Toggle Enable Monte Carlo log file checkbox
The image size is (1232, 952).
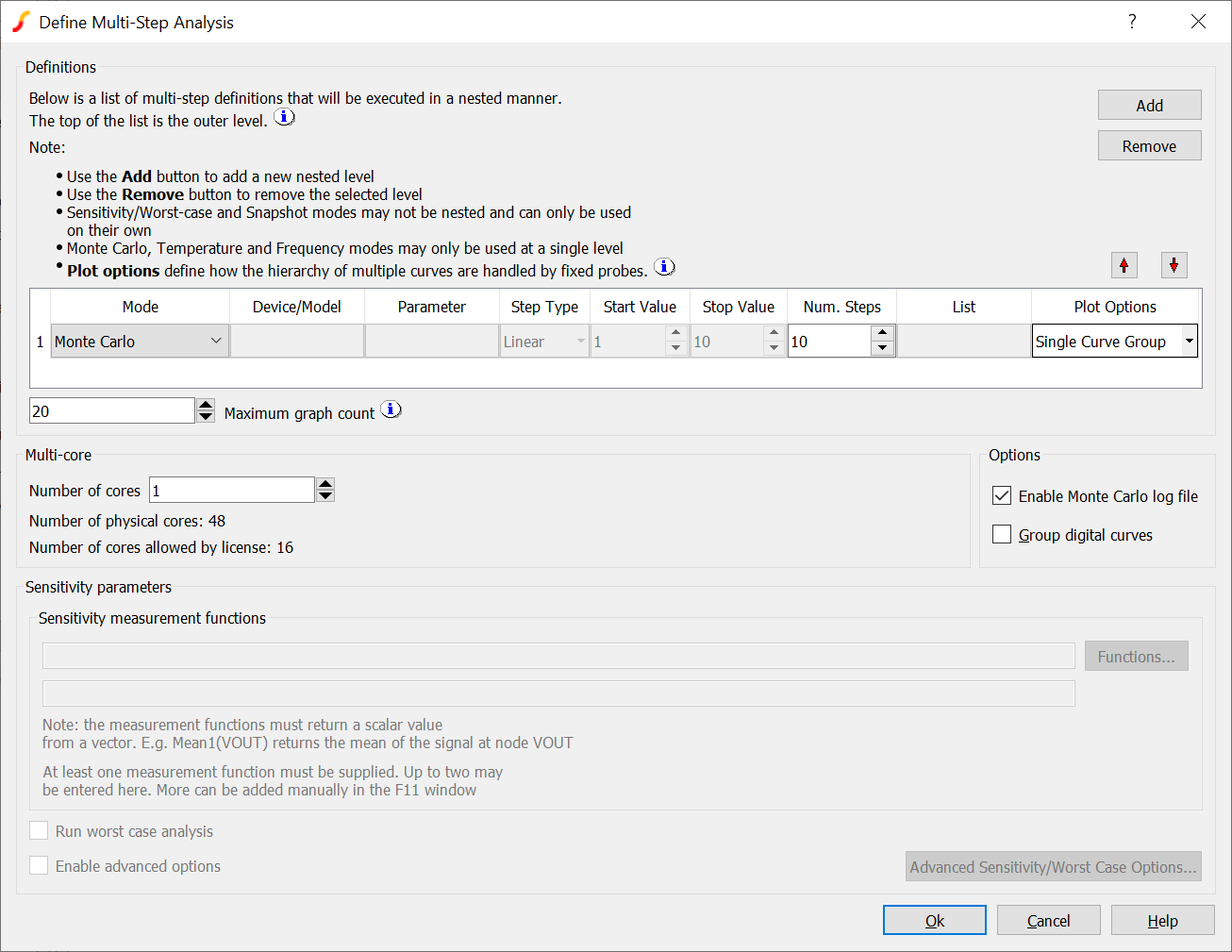pyautogui.click(x=1002, y=496)
